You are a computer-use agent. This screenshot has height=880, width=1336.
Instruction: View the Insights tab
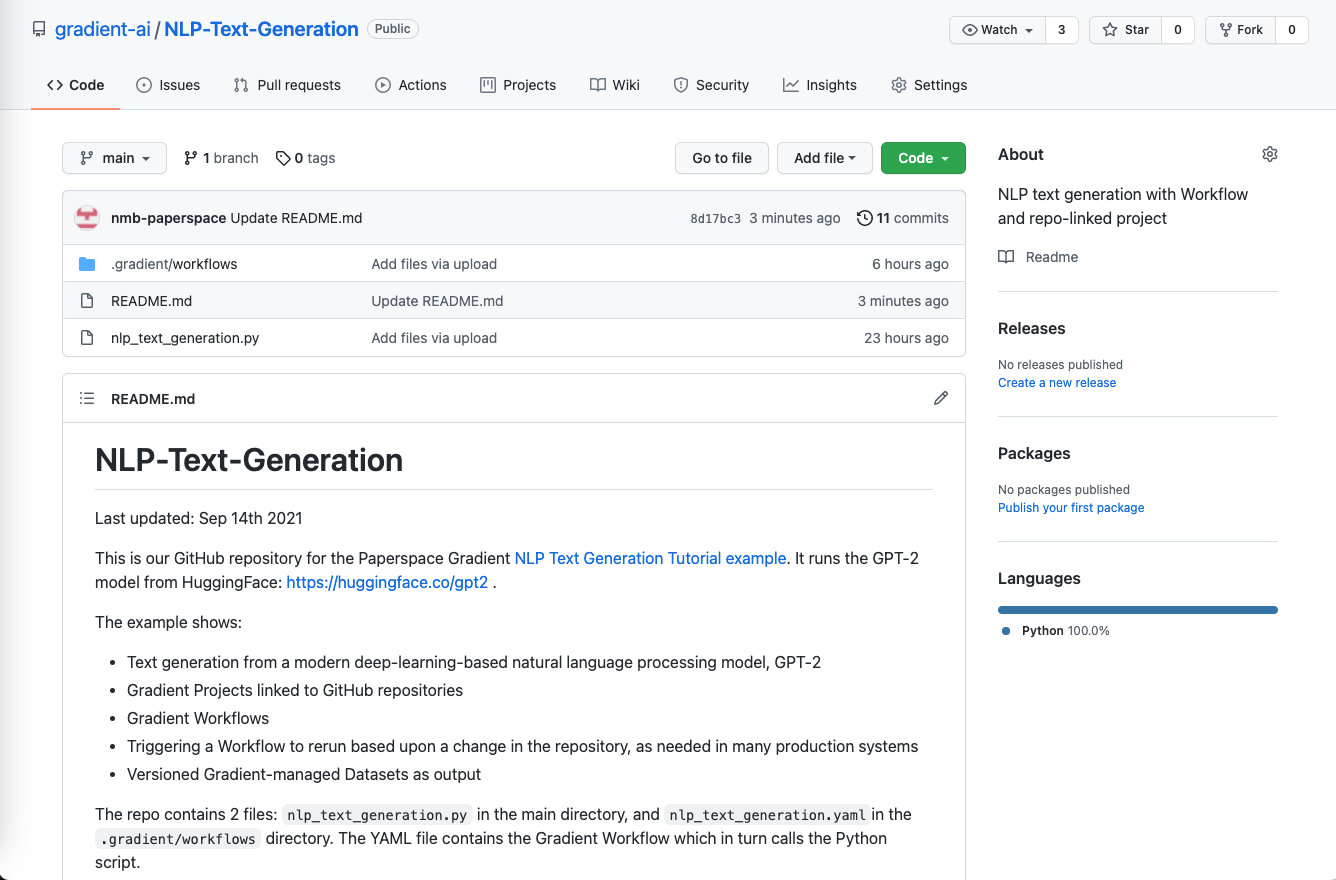[x=820, y=85]
